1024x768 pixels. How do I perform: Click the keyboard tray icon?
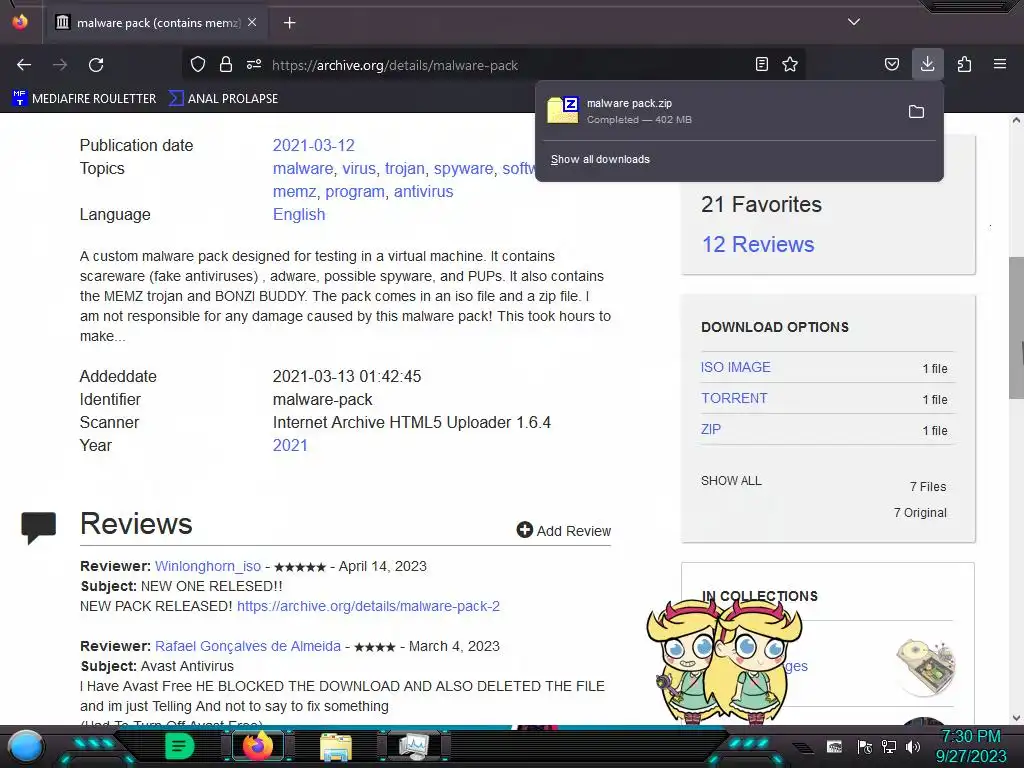835,746
